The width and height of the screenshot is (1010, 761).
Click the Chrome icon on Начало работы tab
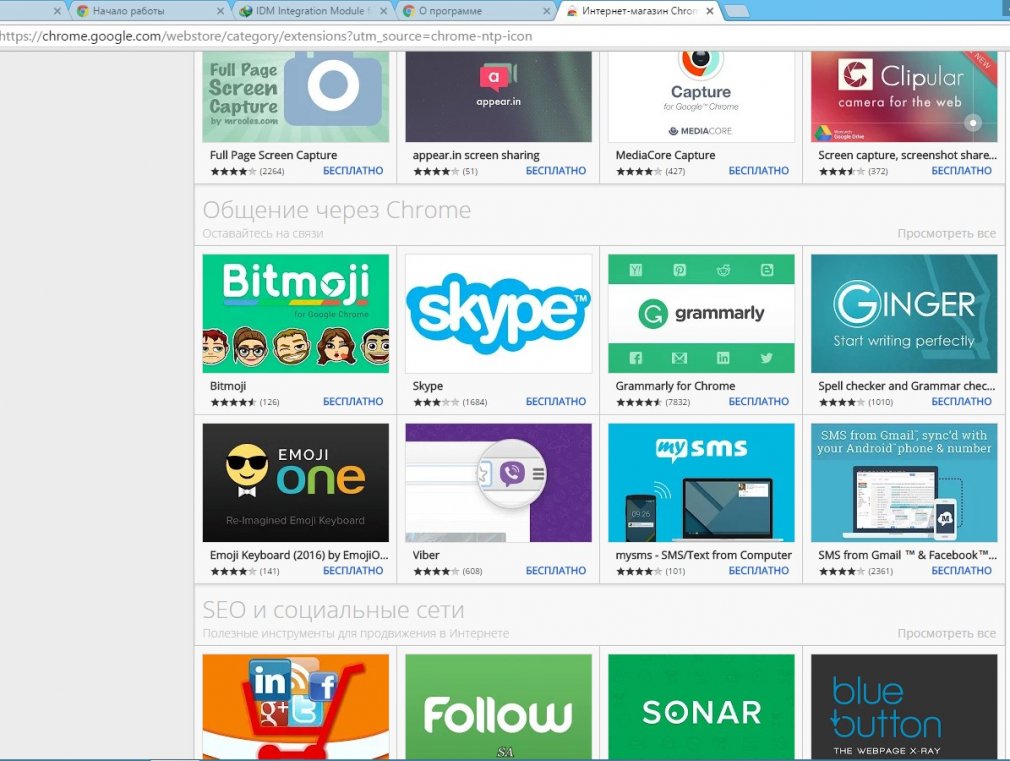click(x=82, y=11)
